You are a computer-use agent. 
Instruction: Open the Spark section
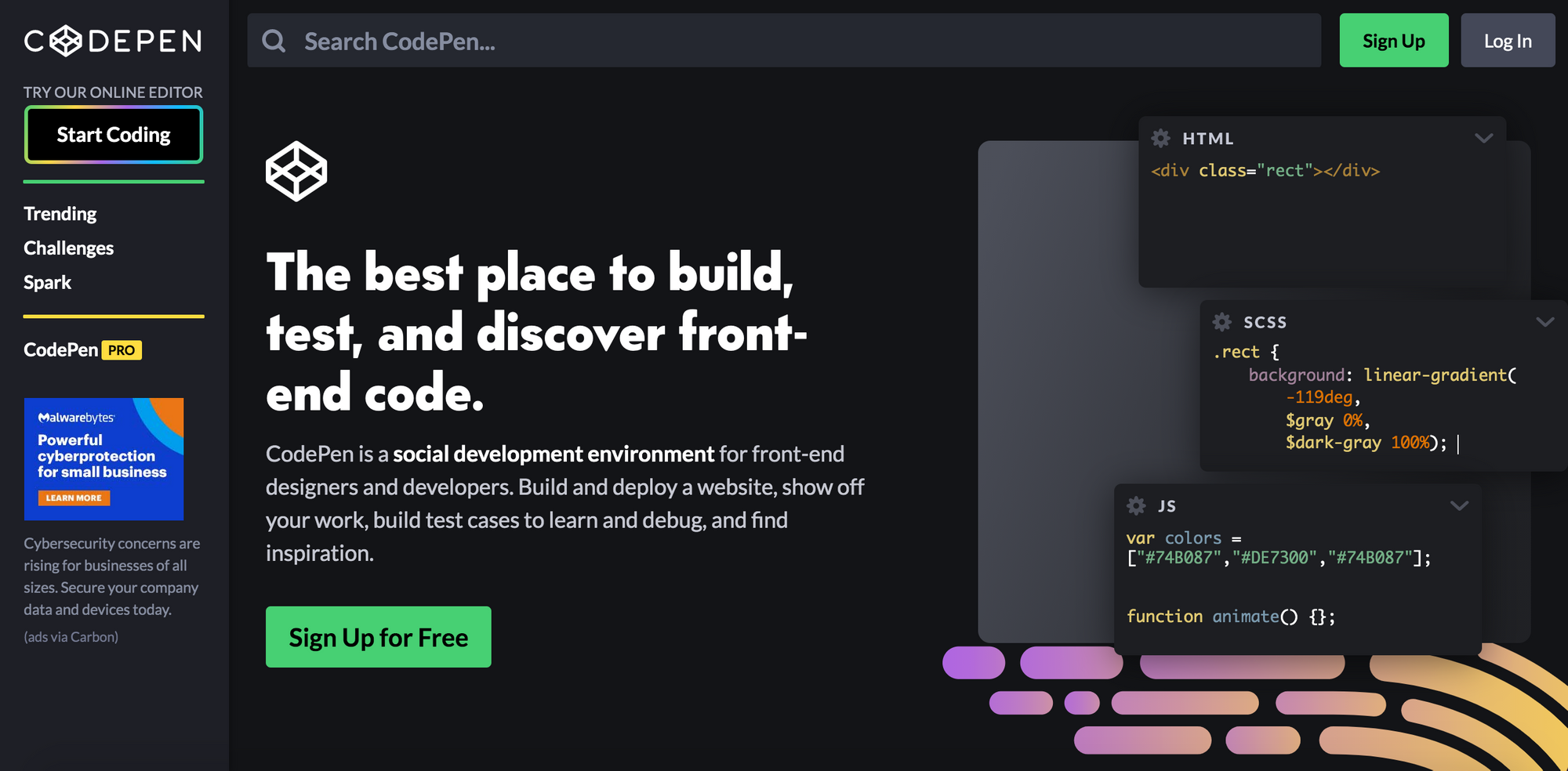(x=47, y=282)
